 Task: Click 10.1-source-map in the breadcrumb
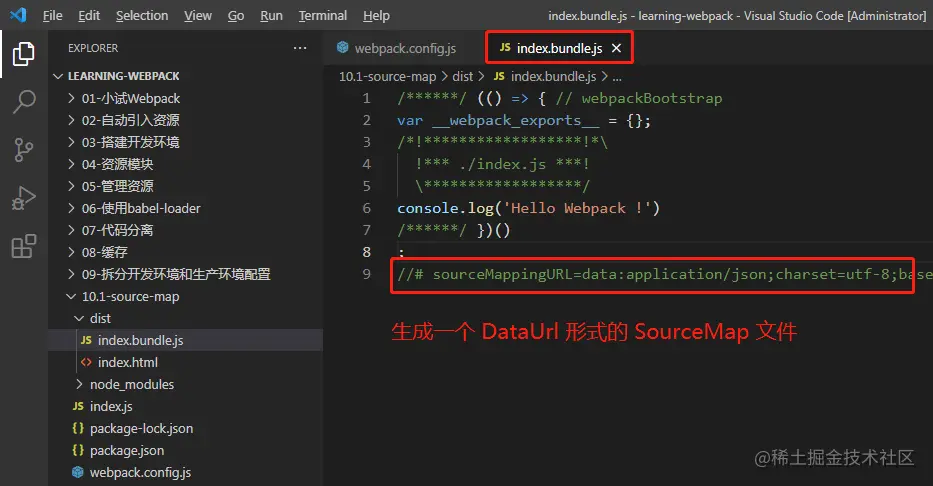click(x=387, y=76)
